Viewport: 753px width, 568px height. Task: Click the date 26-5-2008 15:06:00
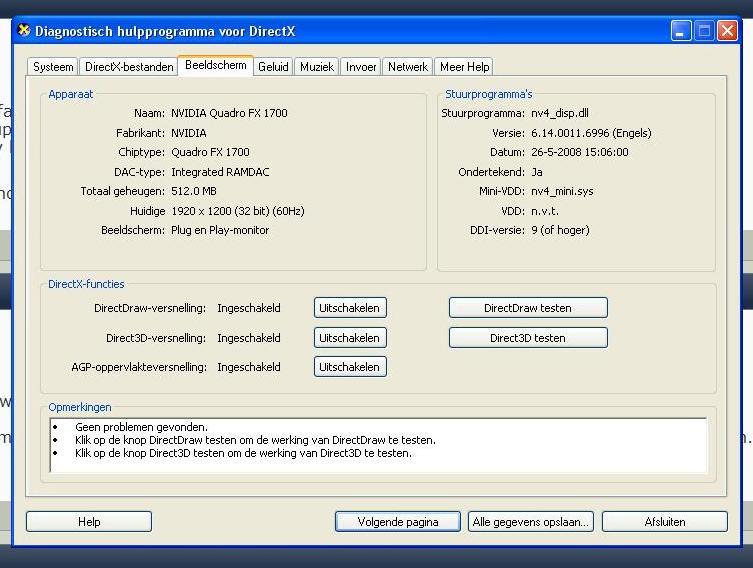tap(580, 152)
